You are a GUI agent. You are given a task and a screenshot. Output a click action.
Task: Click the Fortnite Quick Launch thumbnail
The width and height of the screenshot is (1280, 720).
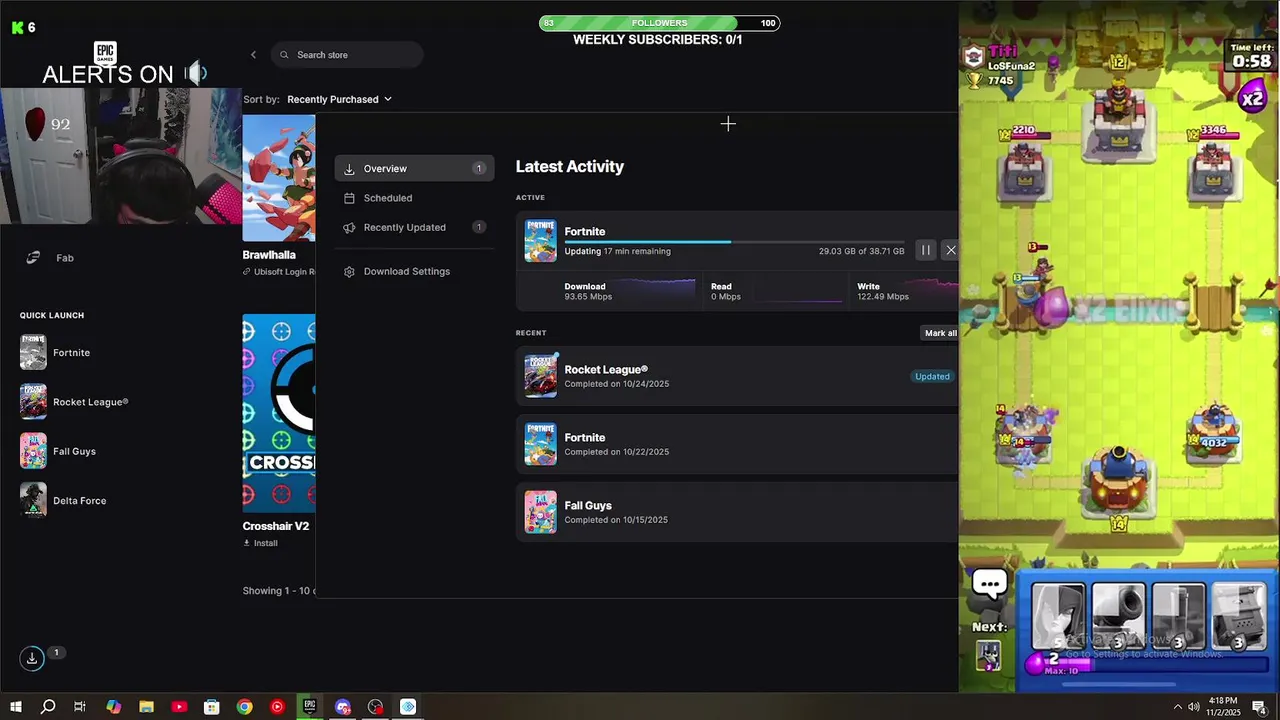[33, 353]
